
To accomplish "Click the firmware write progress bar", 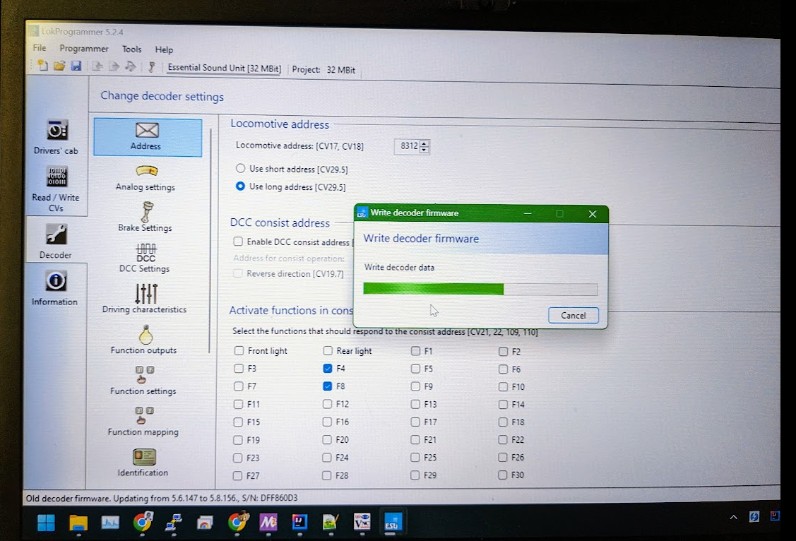I will (480, 289).
